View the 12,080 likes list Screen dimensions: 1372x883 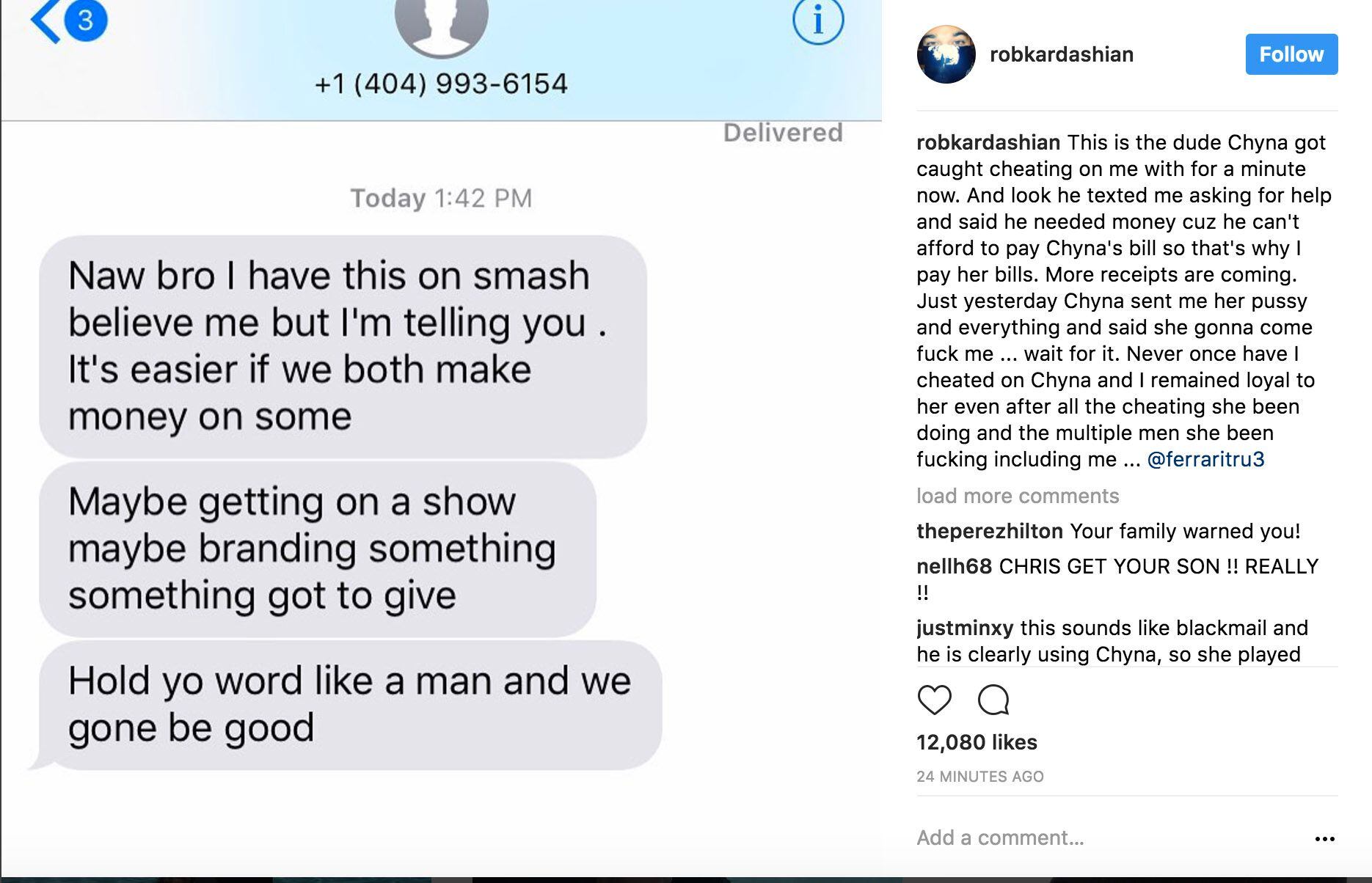click(x=977, y=742)
